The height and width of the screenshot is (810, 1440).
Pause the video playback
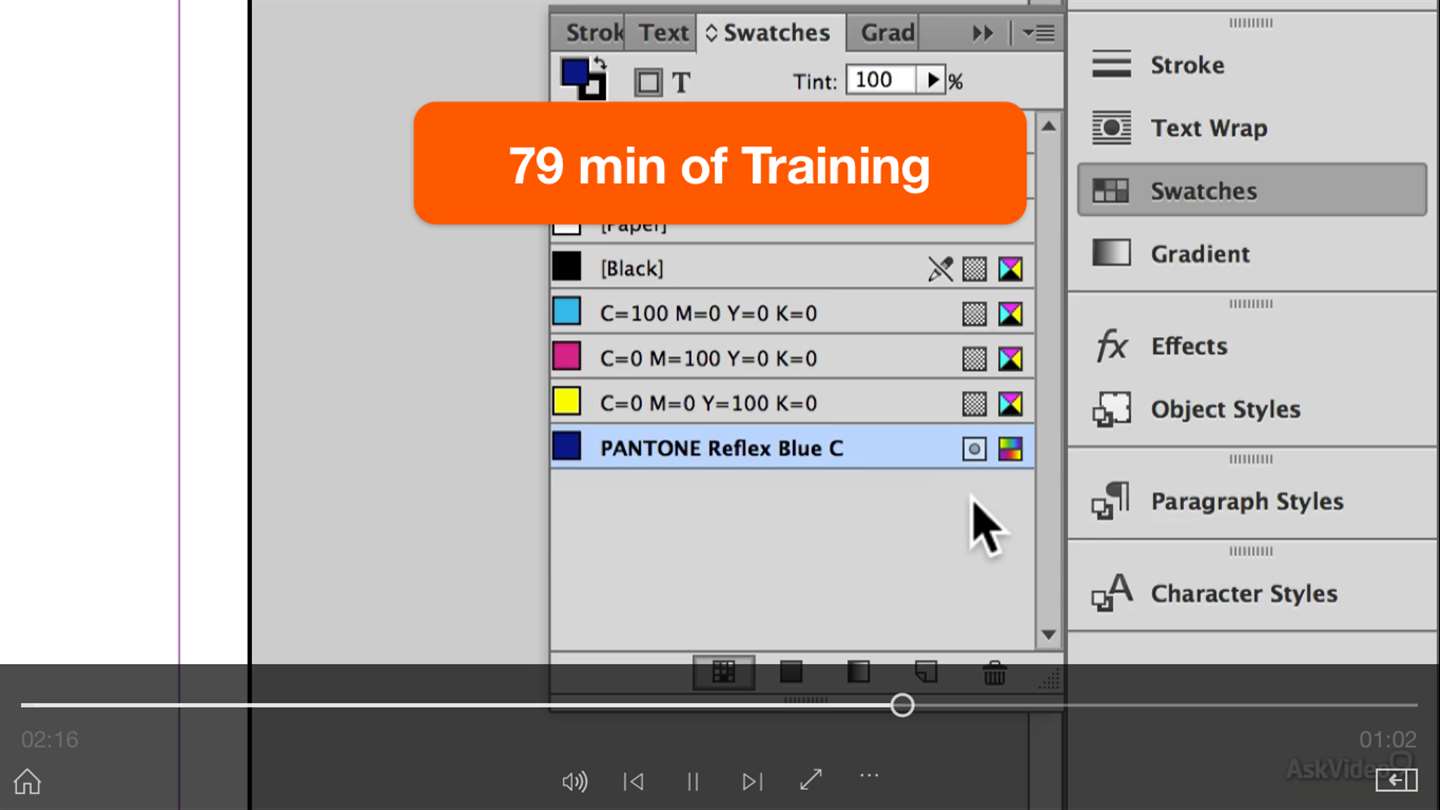click(692, 781)
